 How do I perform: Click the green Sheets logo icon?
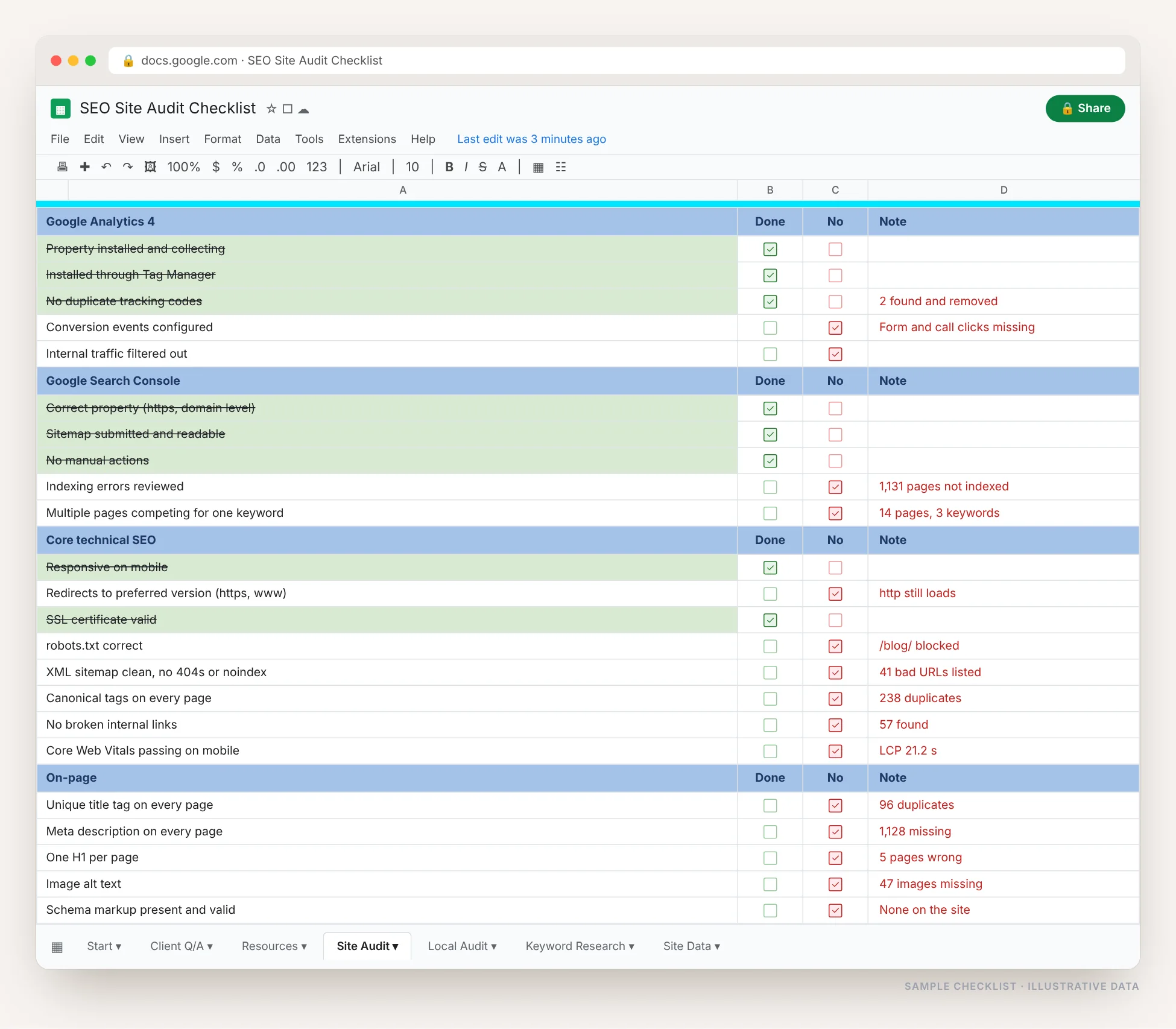pyautogui.click(x=60, y=109)
